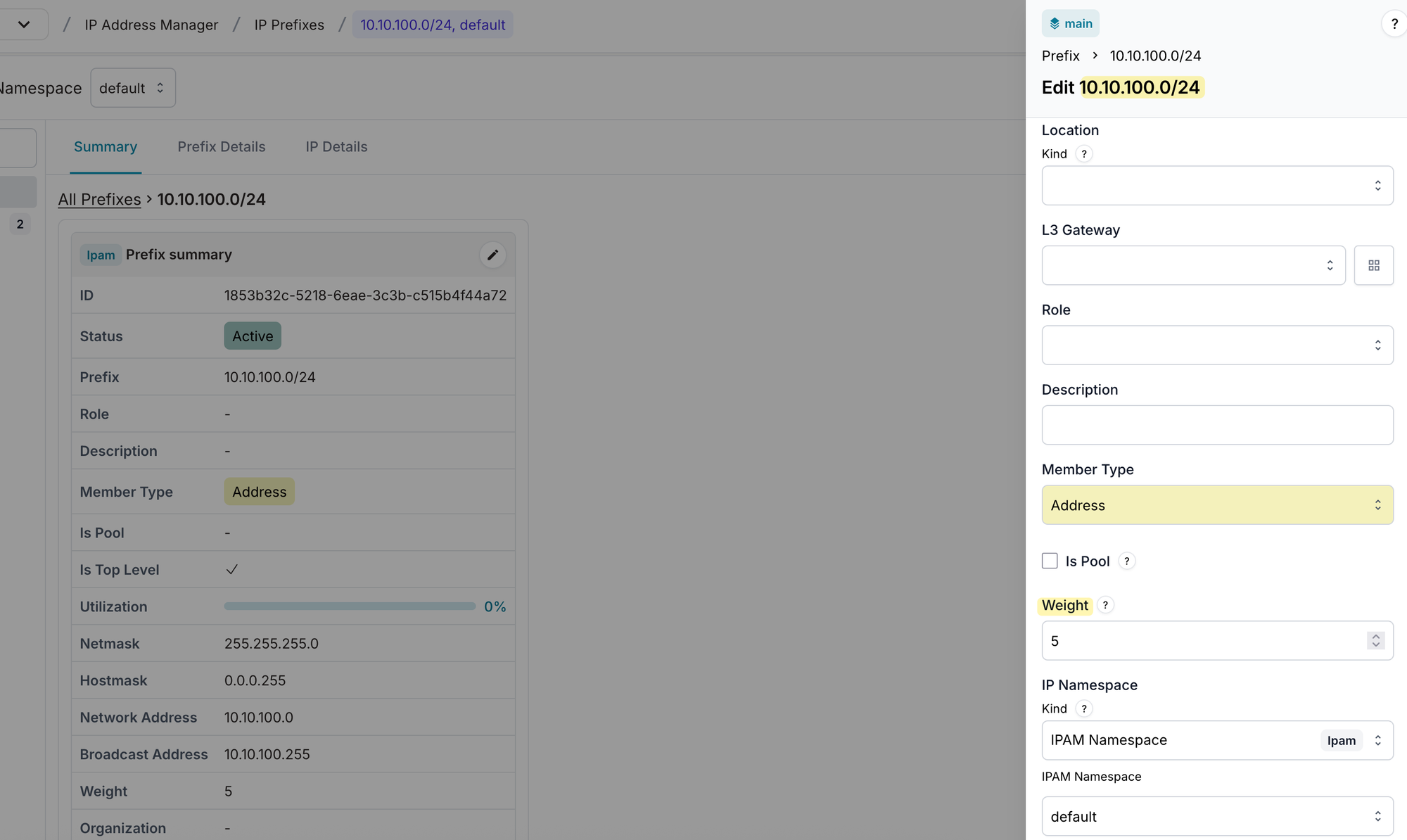Click the help icon next to Location Kind

tap(1084, 154)
